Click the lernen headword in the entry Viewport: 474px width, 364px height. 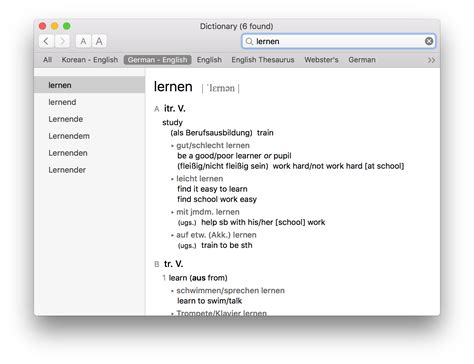(x=173, y=87)
